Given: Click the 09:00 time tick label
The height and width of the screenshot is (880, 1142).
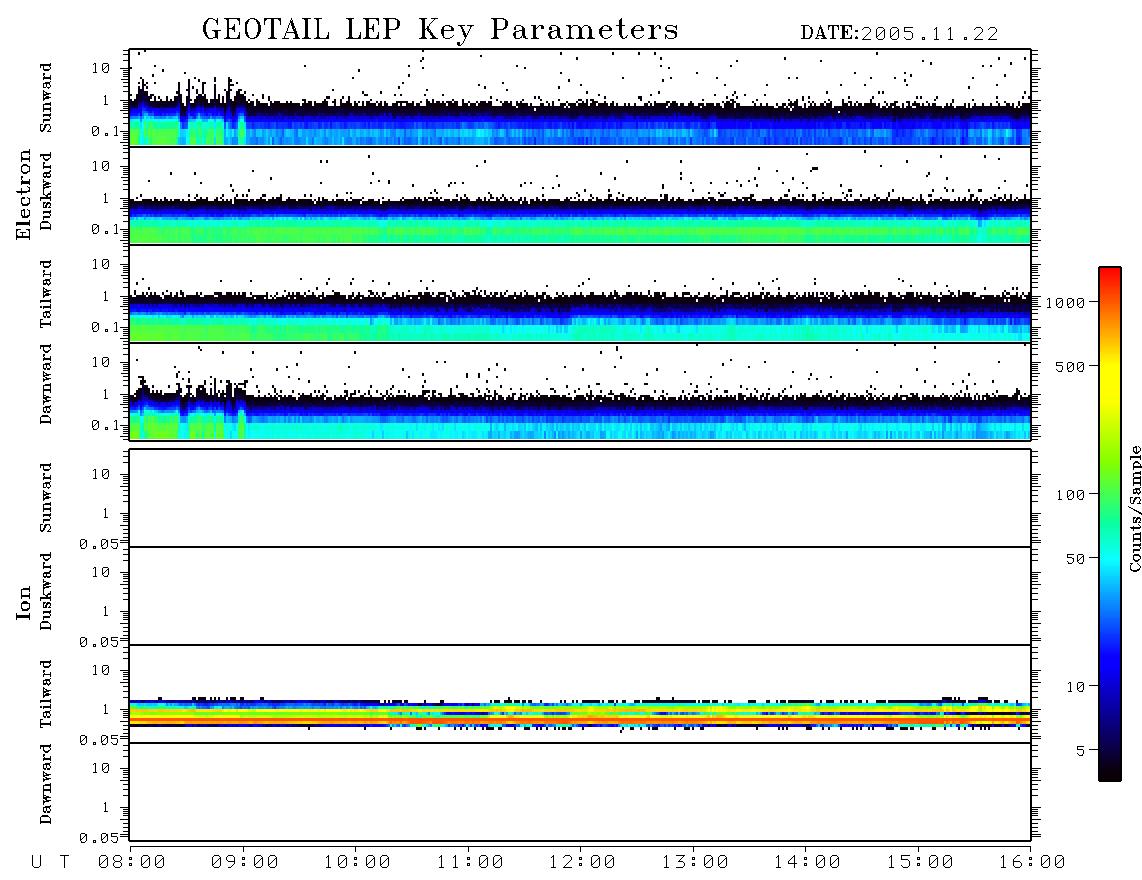Looking at the screenshot, I should [245, 863].
